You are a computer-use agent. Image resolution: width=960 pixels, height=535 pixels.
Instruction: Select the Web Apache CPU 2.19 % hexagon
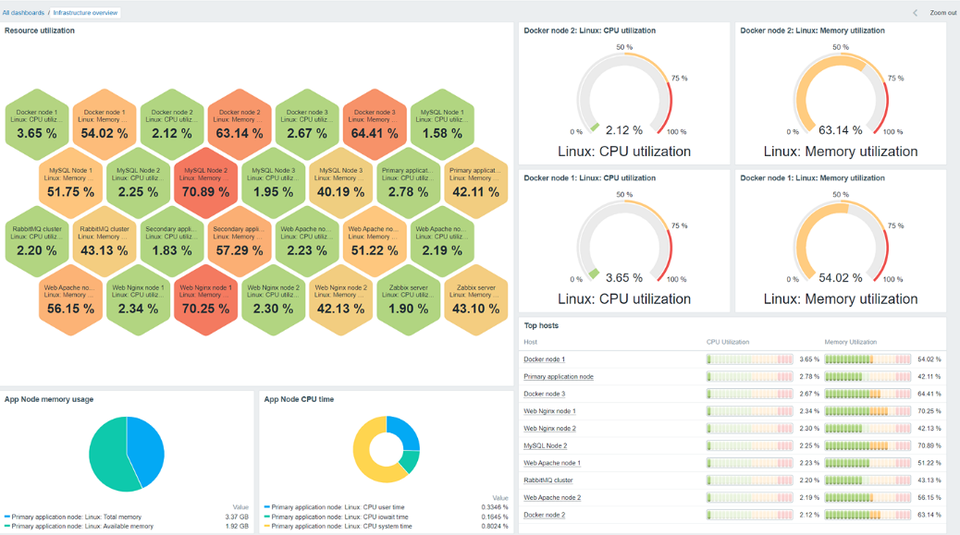[442, 242]
